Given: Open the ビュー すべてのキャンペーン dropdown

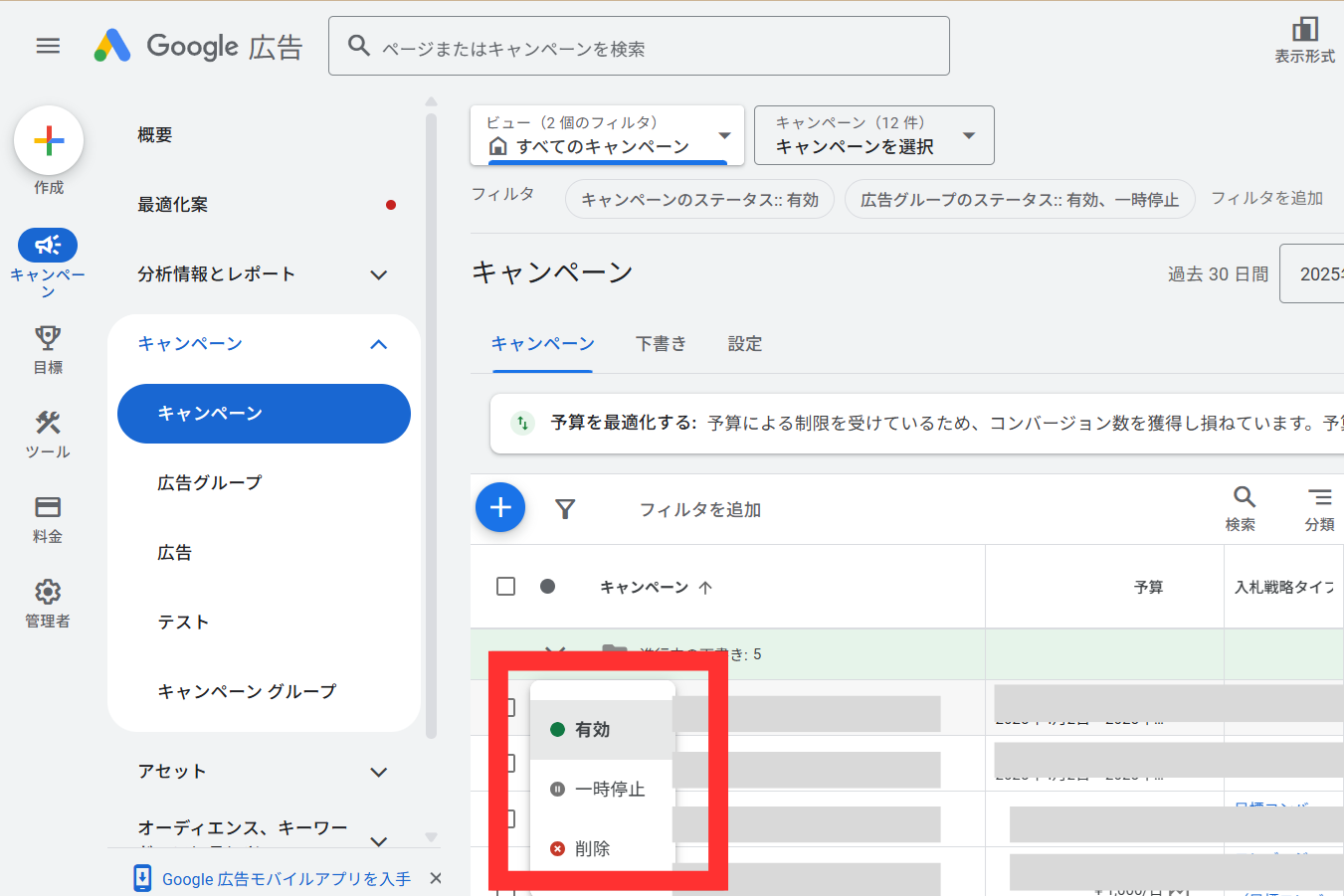Looking at the screenshot, I should 607,135.
